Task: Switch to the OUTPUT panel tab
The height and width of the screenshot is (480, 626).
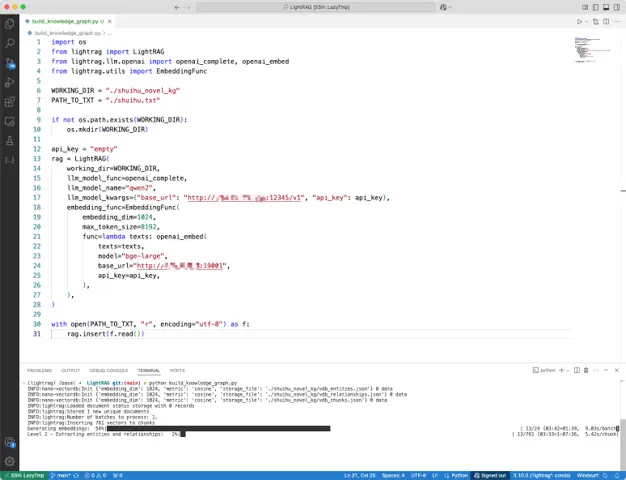Action: 68,370
